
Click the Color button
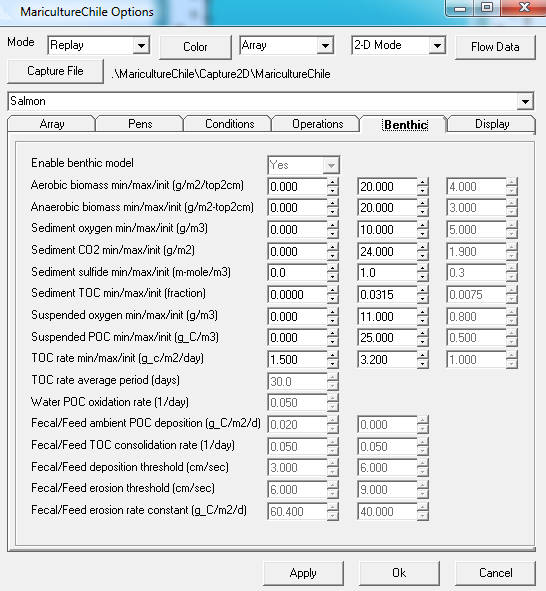tap(195, 47)
